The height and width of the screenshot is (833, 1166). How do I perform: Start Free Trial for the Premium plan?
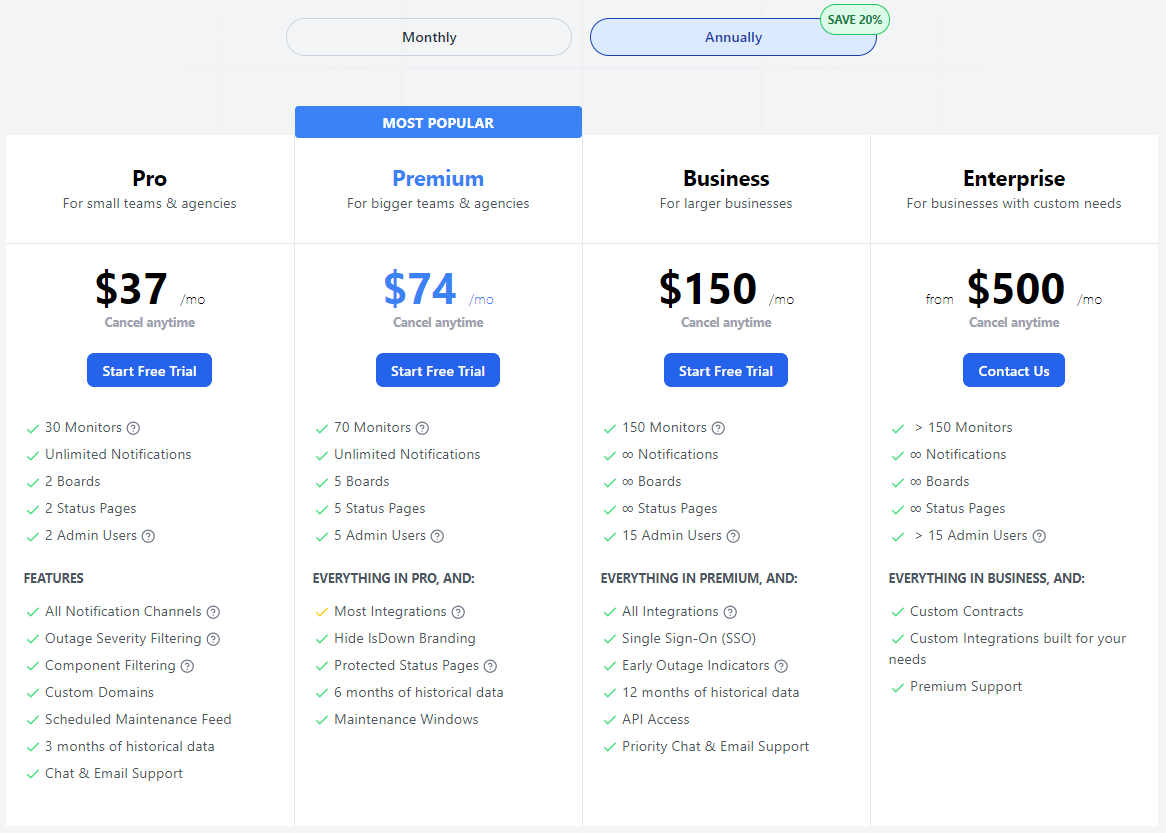(437, 370)
